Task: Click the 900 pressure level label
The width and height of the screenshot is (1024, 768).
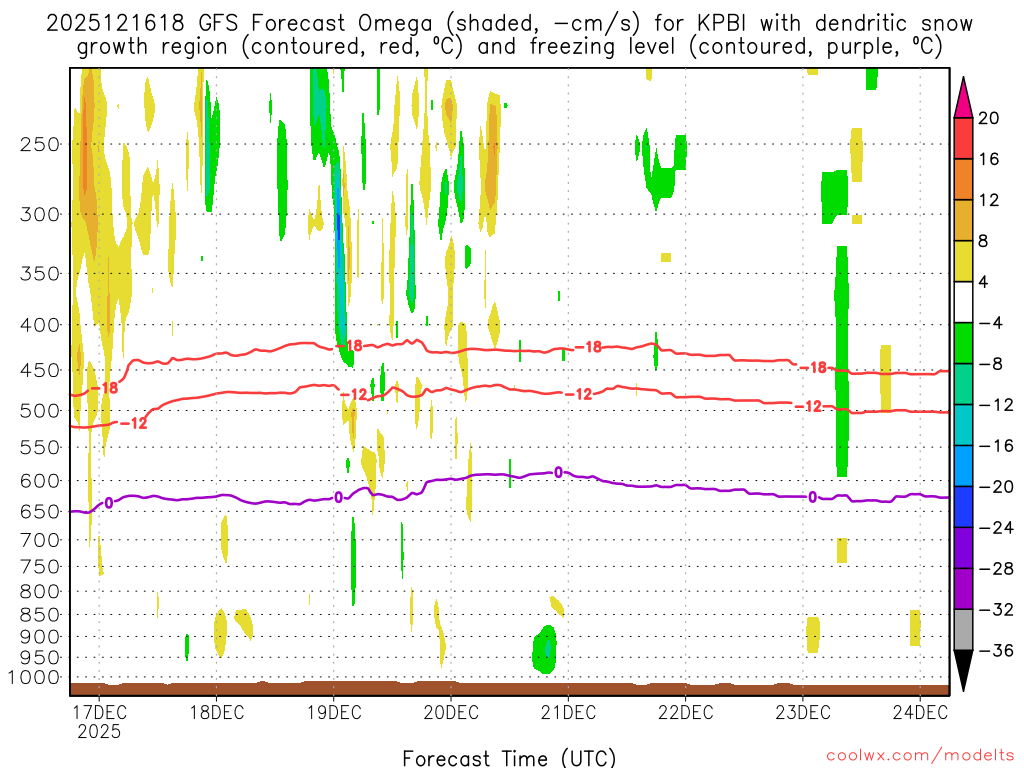Action: tap(40, 636)
